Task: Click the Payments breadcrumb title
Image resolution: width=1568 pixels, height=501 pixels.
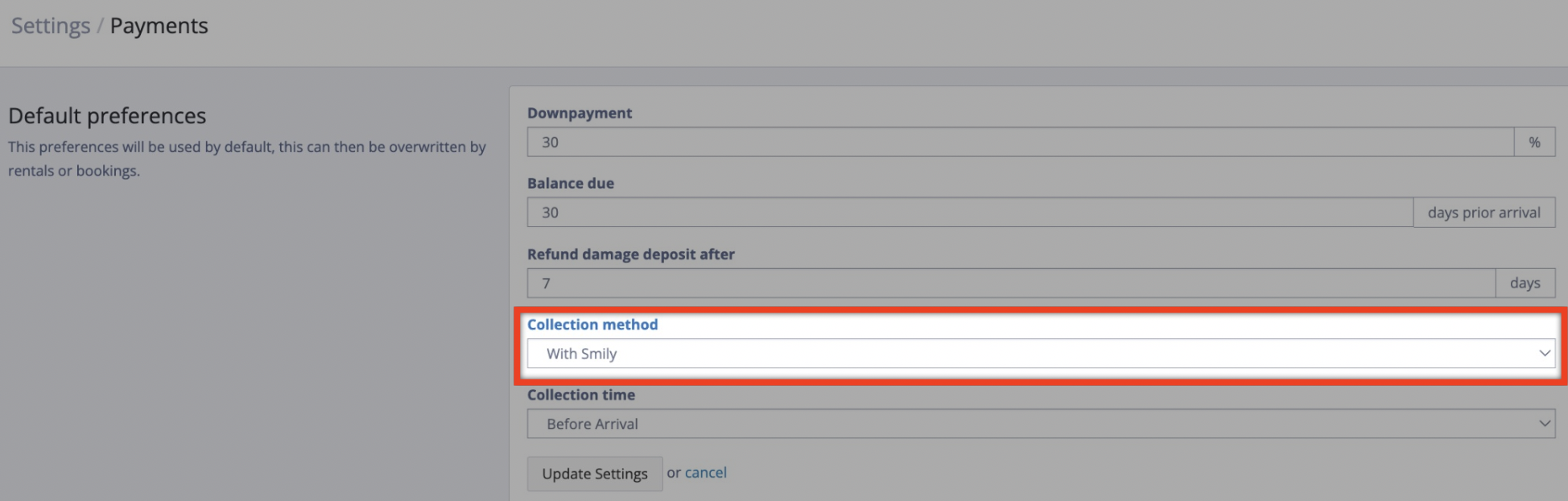Action: click(x=159, y=26)
